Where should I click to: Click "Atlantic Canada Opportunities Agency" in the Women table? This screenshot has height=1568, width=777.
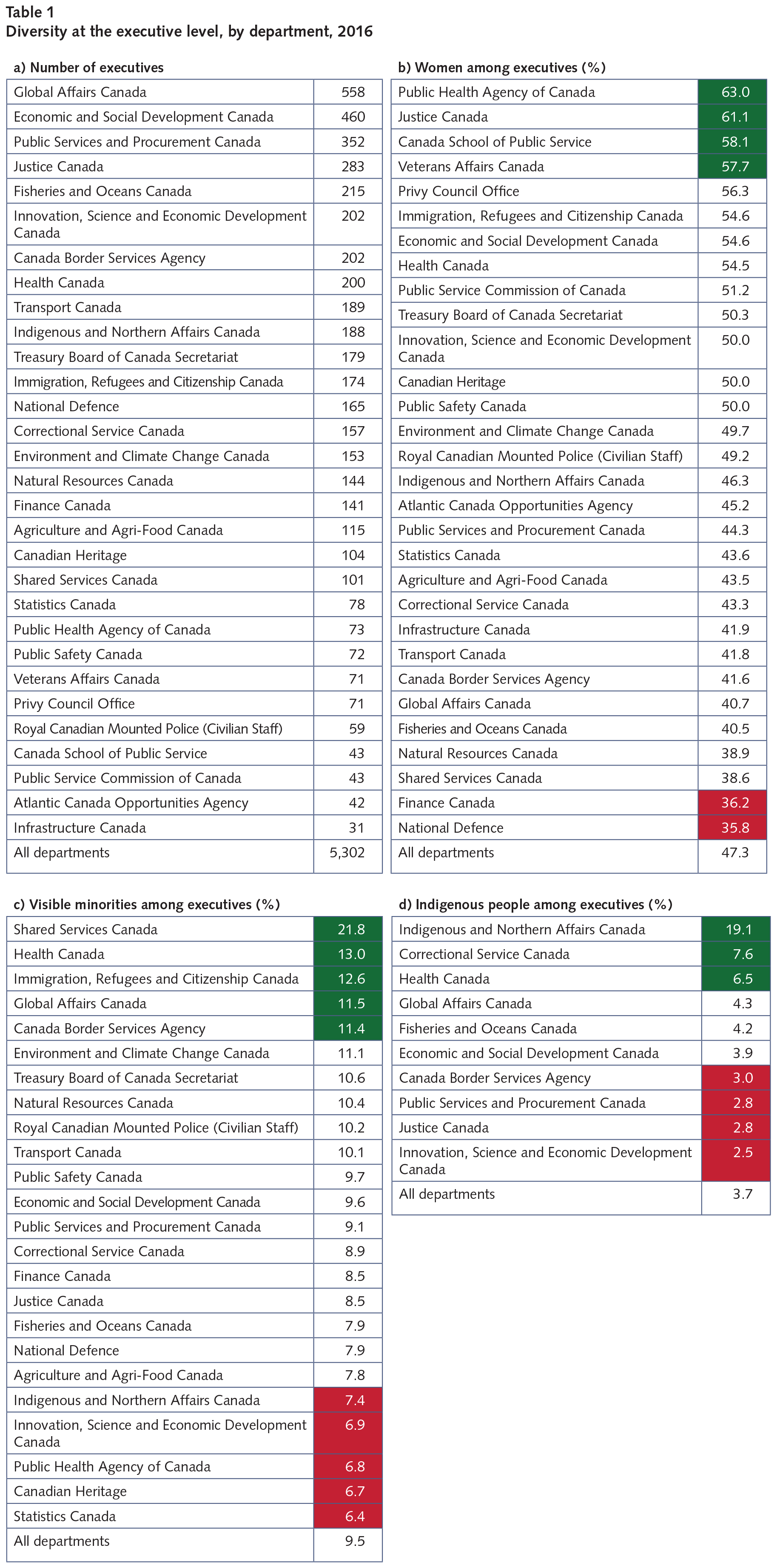coord(516,506)
